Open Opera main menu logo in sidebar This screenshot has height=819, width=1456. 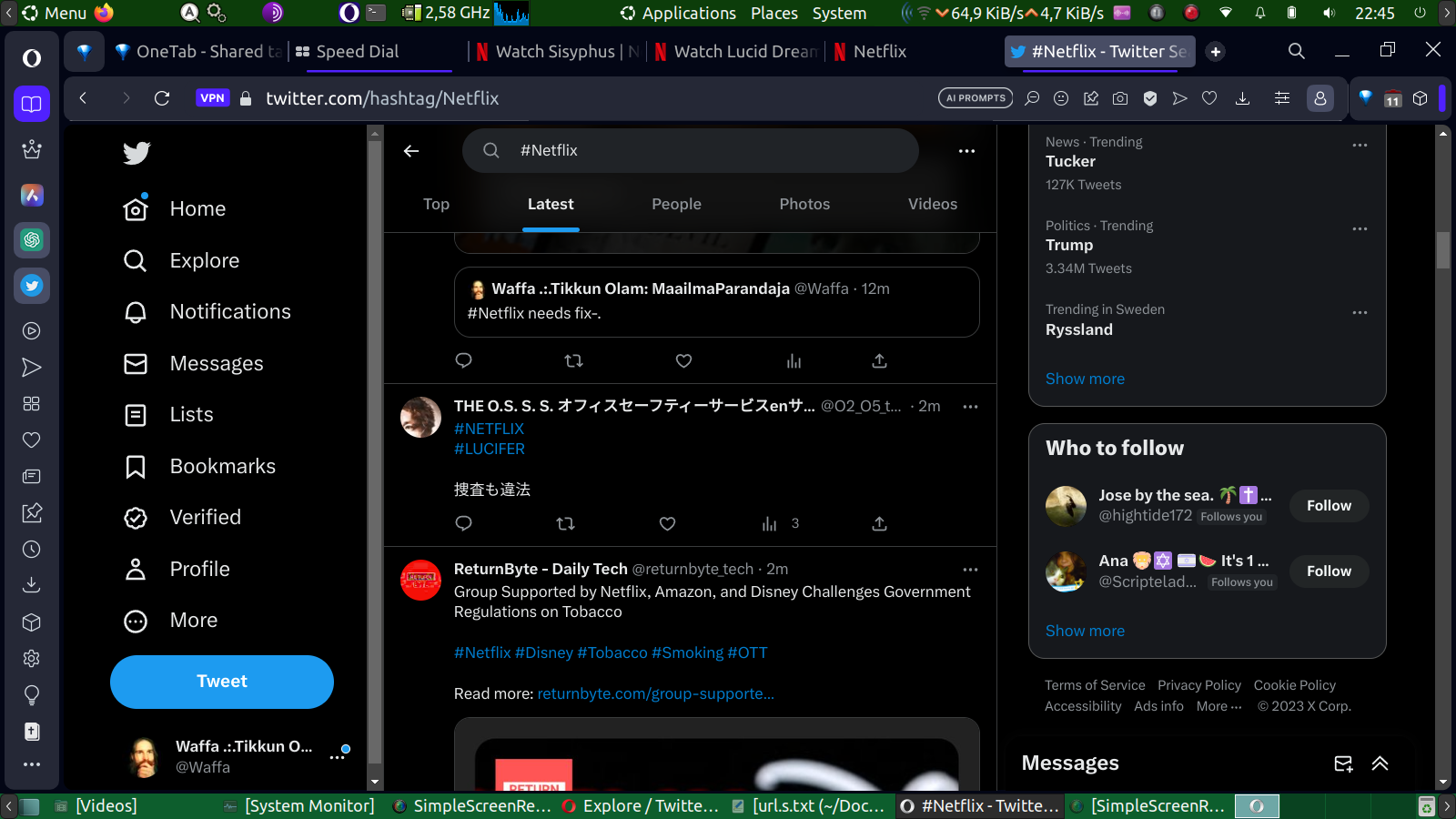pos(32,58)
